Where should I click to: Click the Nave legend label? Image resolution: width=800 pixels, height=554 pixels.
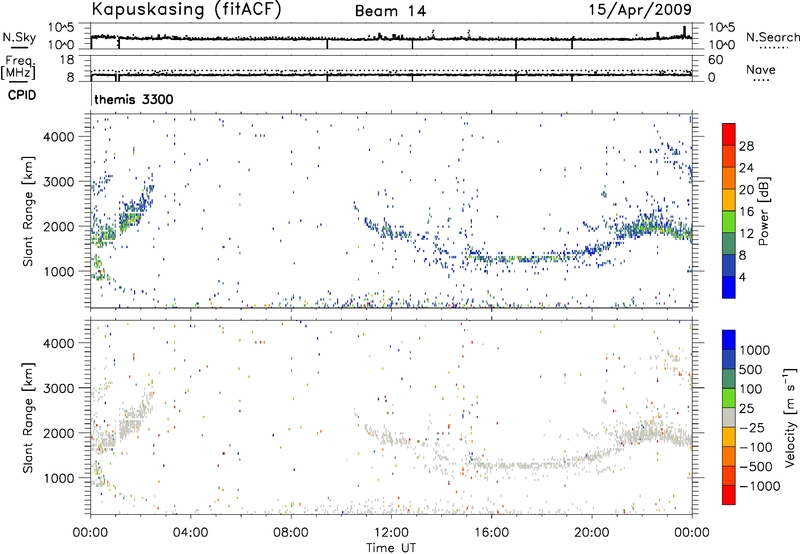click(761, 70)
